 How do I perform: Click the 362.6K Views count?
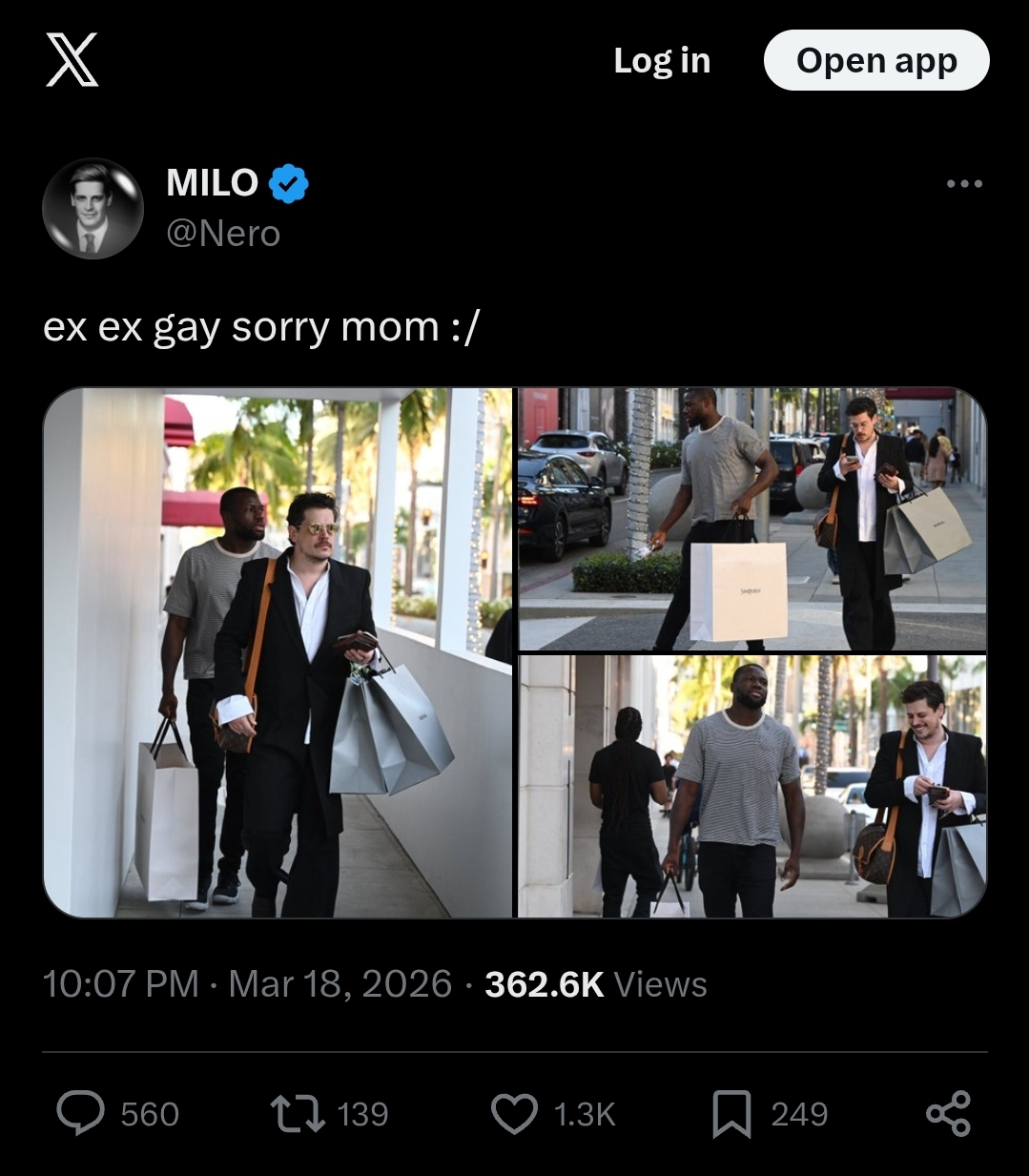tap(596, 983)
